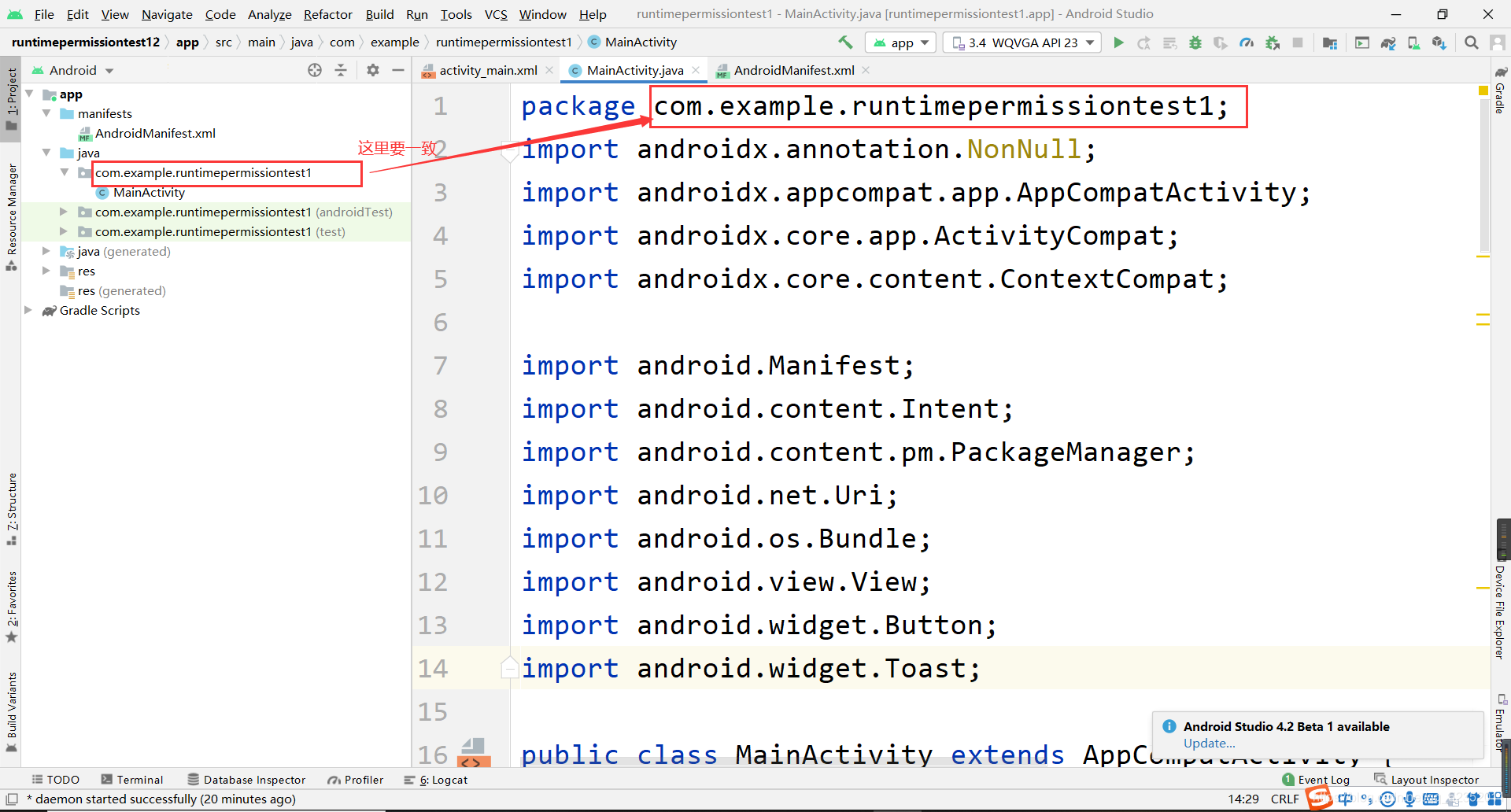Viewport: 1511px width, 812px height.
Task: Toggle tool window buttons icon bottom-left corner
Action: (x=12, y=799)
